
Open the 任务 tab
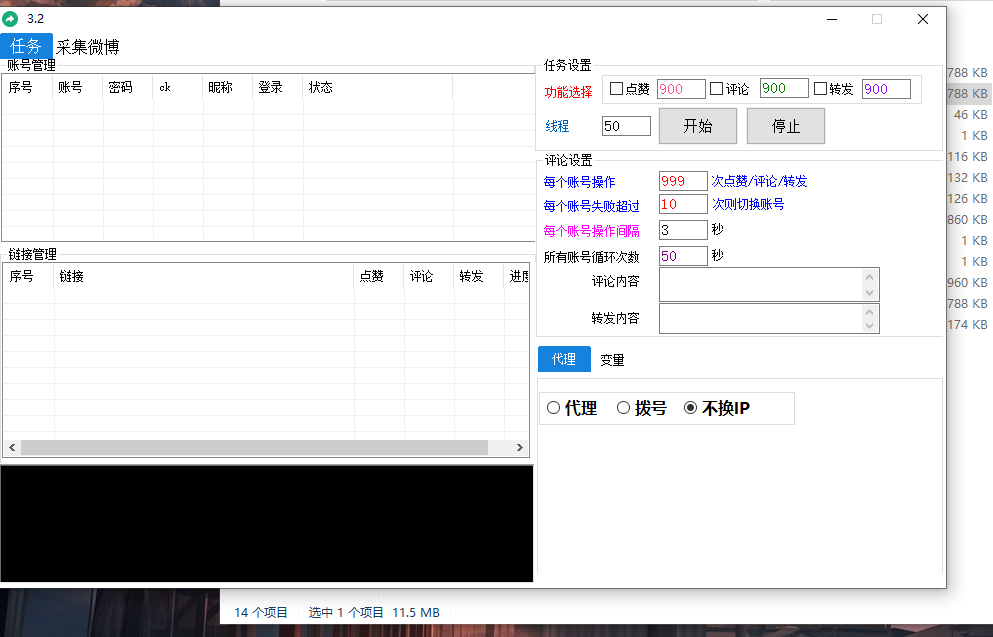(x=26, y=46)
